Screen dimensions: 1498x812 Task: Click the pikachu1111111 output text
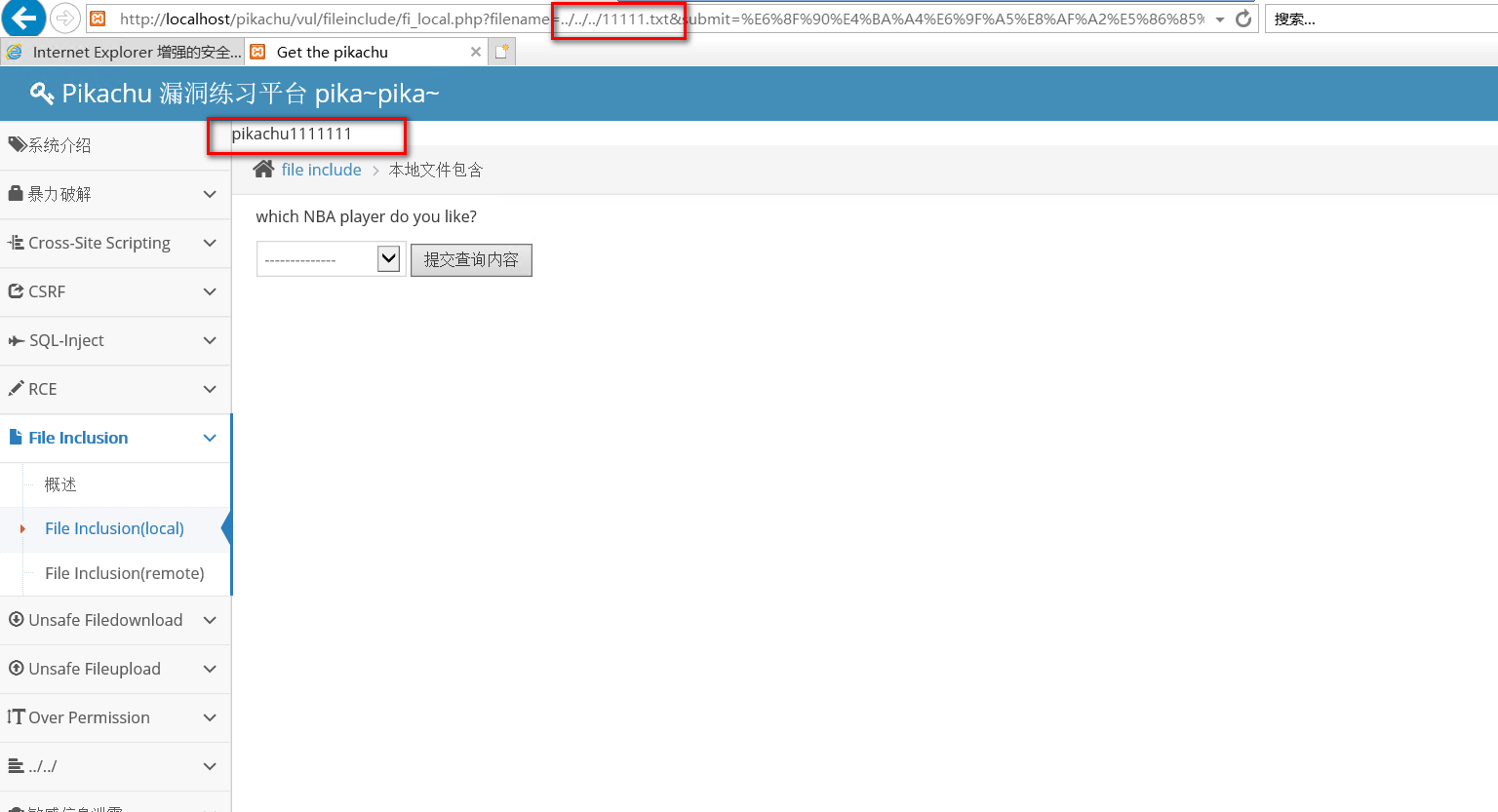292,134
